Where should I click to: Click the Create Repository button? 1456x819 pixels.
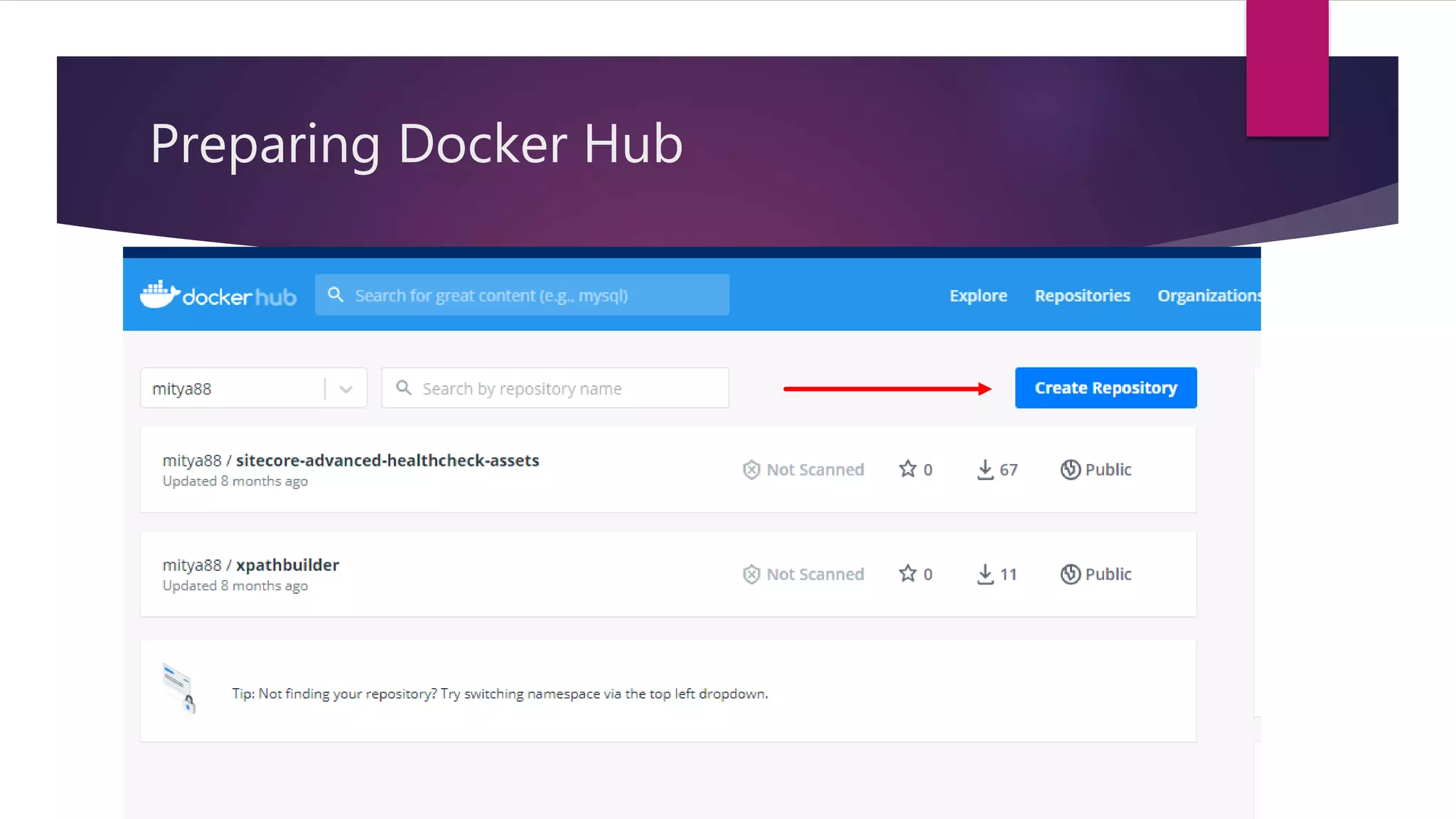1106,387
